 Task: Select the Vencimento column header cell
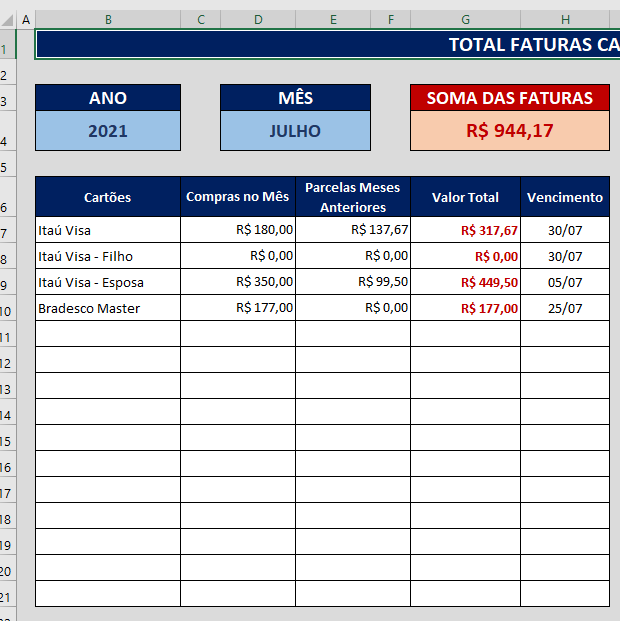pos(565,197)
